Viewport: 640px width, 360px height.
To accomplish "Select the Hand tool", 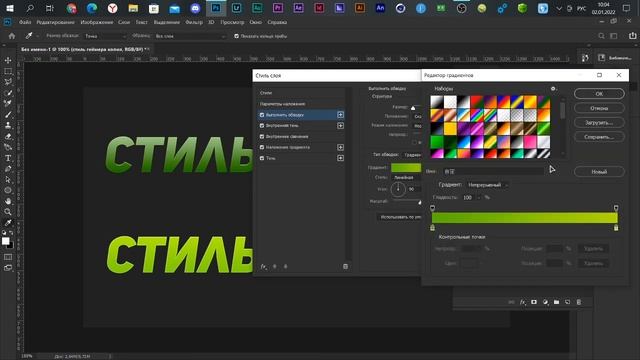I will tap(8, 201).
